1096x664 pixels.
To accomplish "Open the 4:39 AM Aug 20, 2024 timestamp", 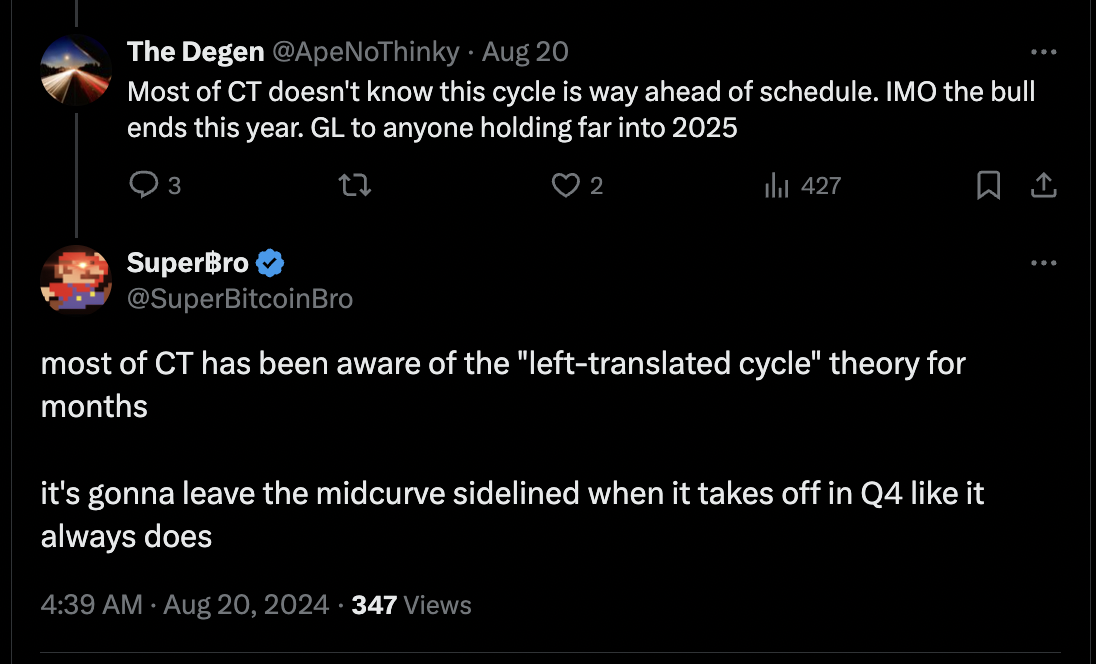I will [x=185, y=605].
